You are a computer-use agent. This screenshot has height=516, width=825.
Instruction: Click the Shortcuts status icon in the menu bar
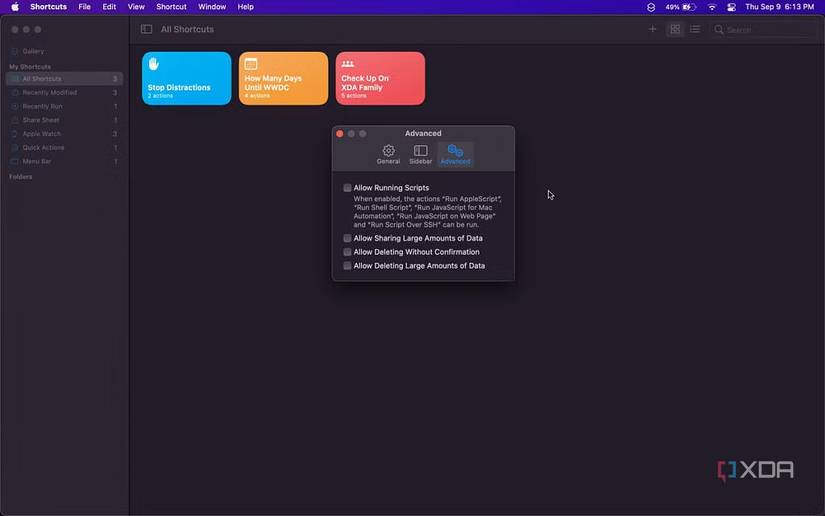(x=651, y=7)
